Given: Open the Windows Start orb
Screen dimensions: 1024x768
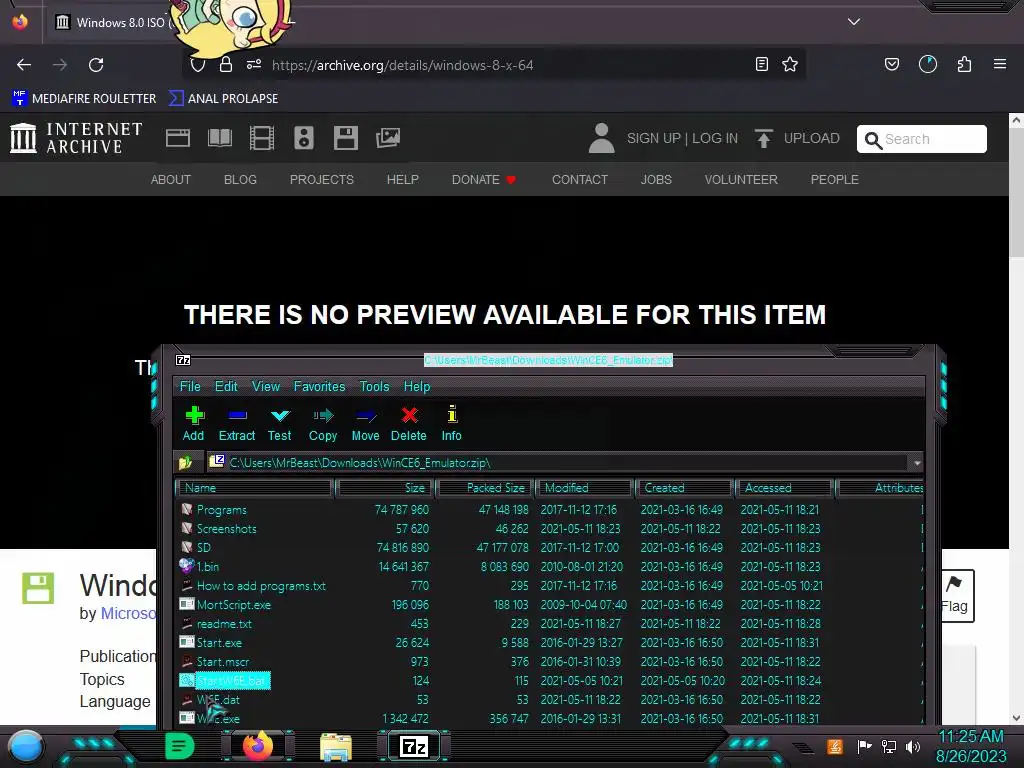Looking at the screenshot, I should point(26,746).
